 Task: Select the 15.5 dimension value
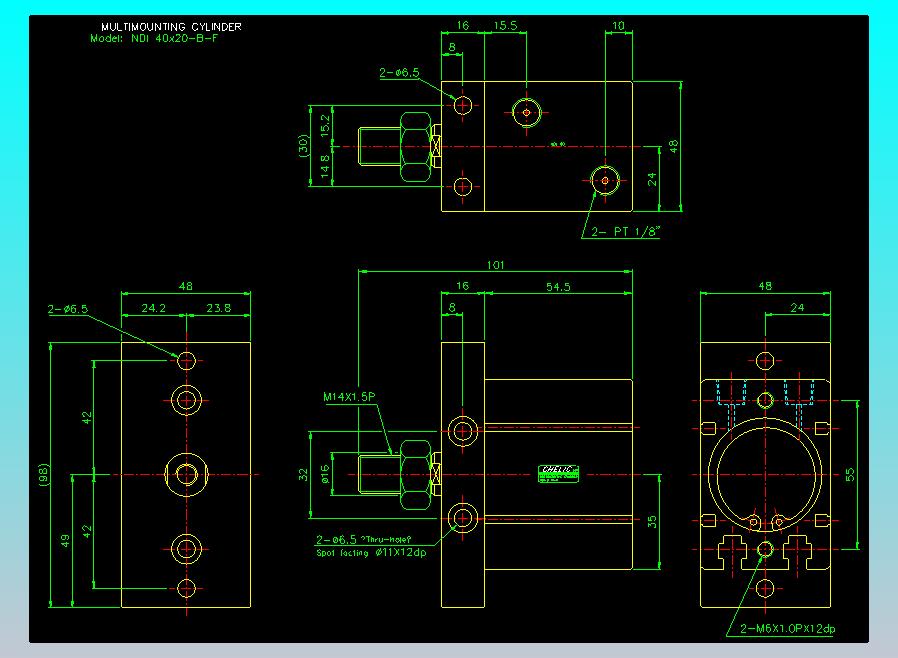pyautogui.click(x=505, y=25)
